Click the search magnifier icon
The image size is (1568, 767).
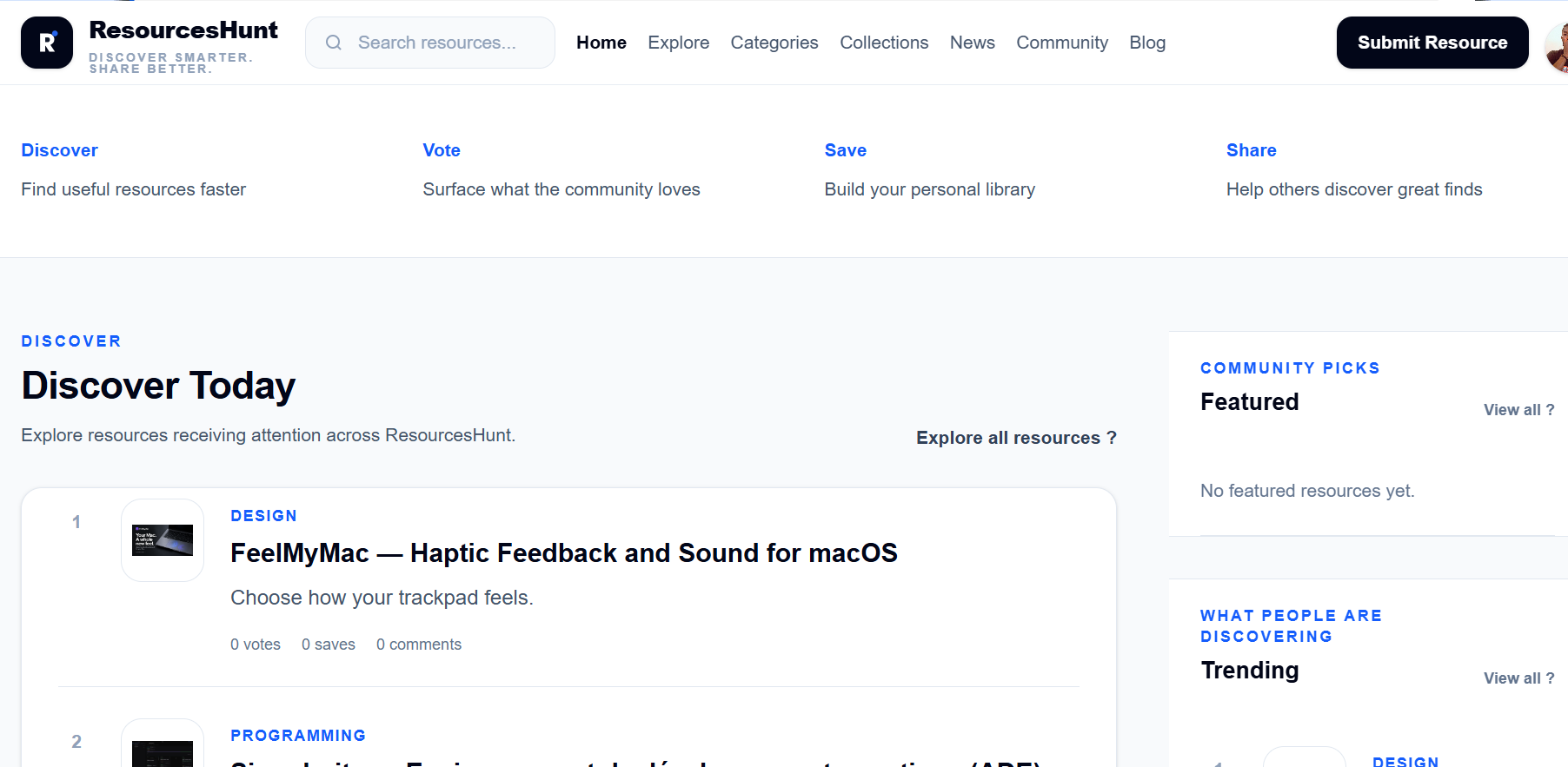(334, 43)
